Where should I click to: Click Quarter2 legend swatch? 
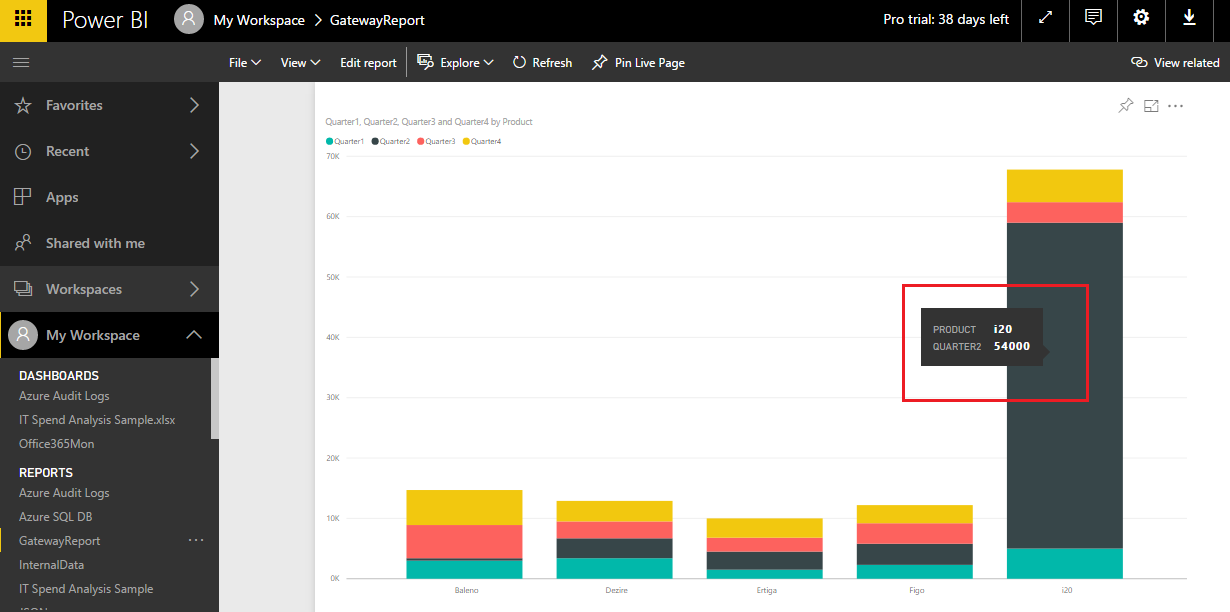click(375, 141)
